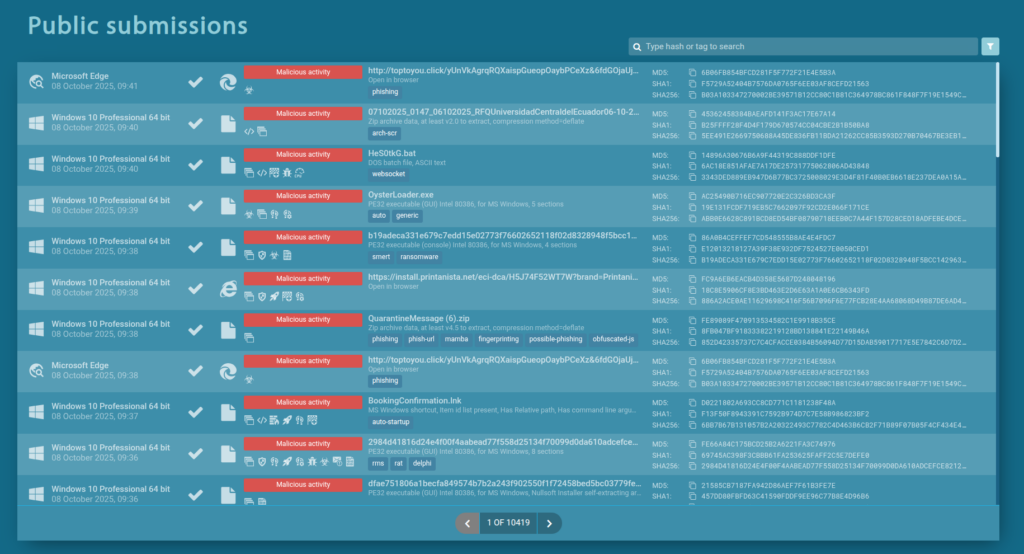Copy the SHA256 hash of HeS0tkG.bat

click(692, 176)
